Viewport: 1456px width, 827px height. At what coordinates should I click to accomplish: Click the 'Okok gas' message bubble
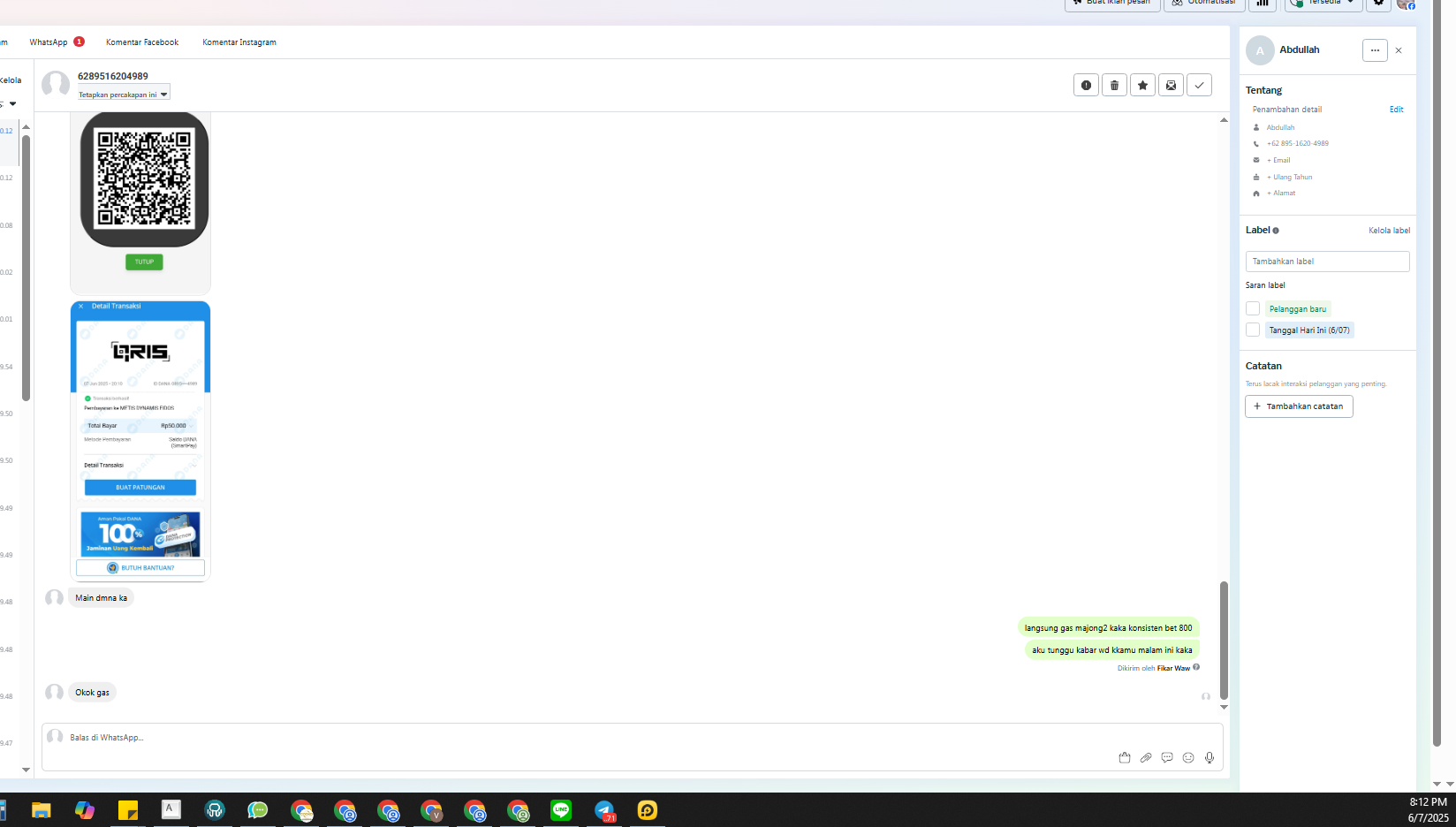[x=92, y=693]
